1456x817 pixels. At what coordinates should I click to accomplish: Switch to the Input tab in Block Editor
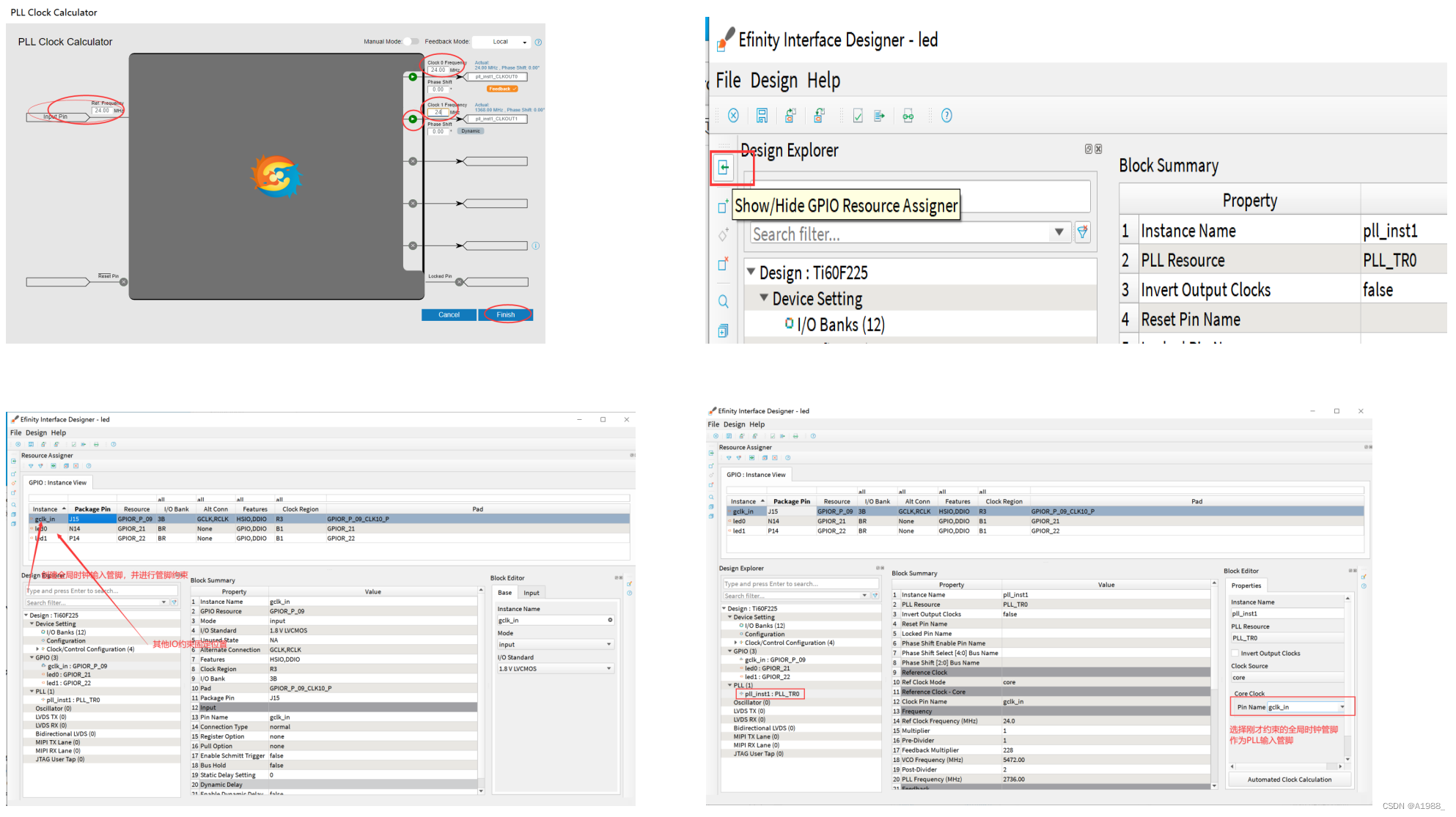[x=531, y=593]
